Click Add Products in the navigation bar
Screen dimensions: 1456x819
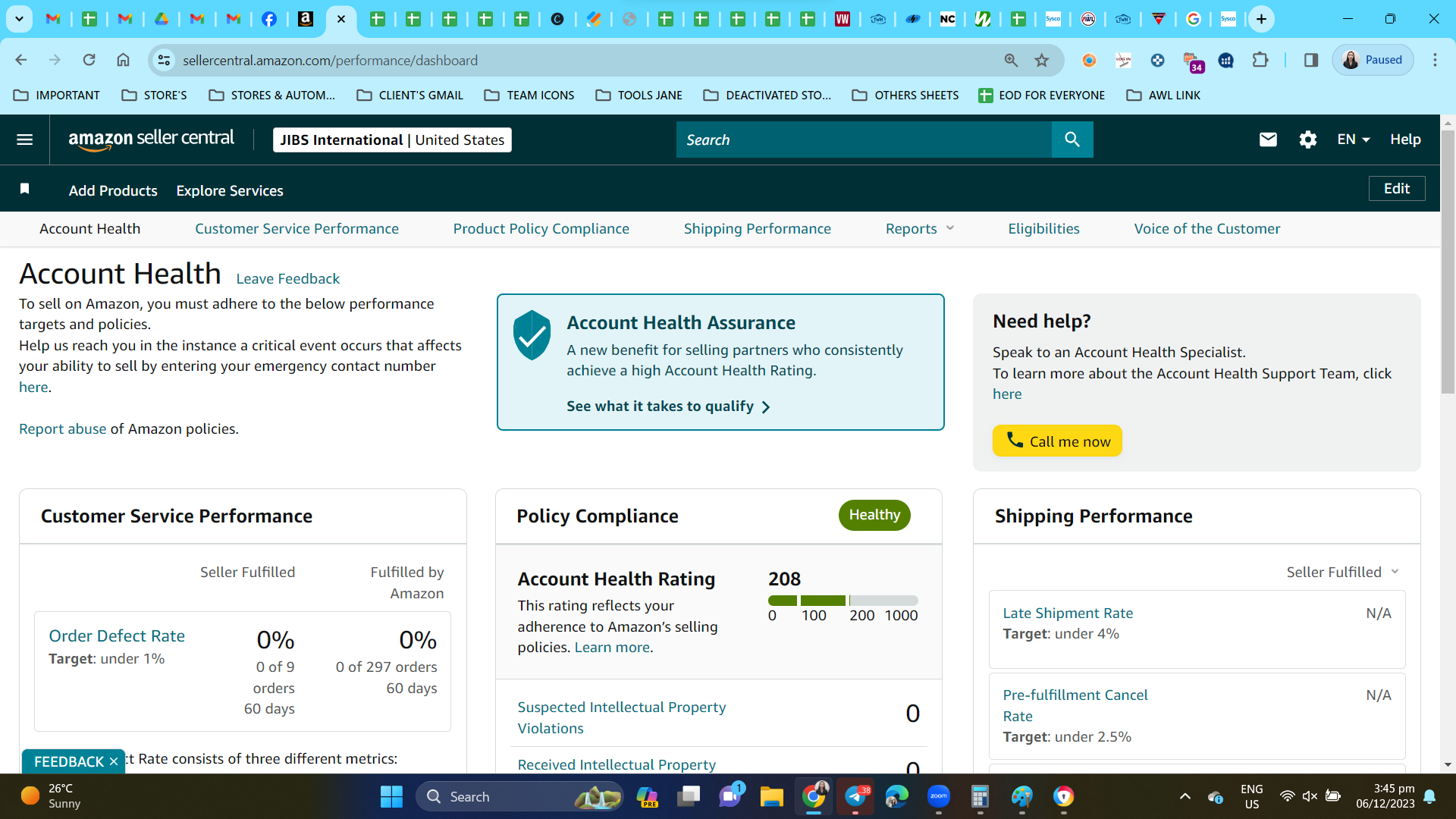(113, 191)
